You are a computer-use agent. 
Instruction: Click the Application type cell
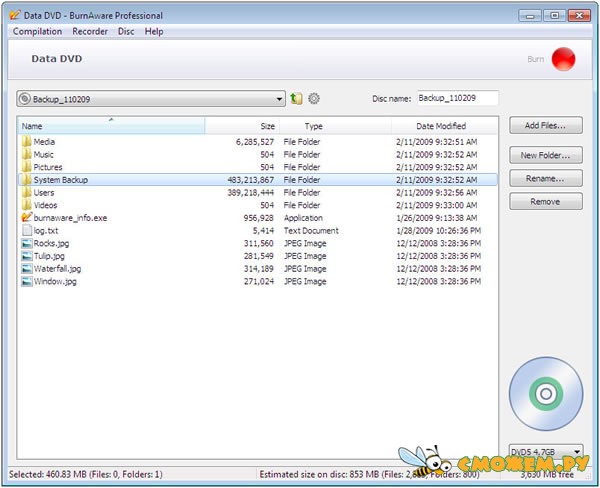point(303,218)
